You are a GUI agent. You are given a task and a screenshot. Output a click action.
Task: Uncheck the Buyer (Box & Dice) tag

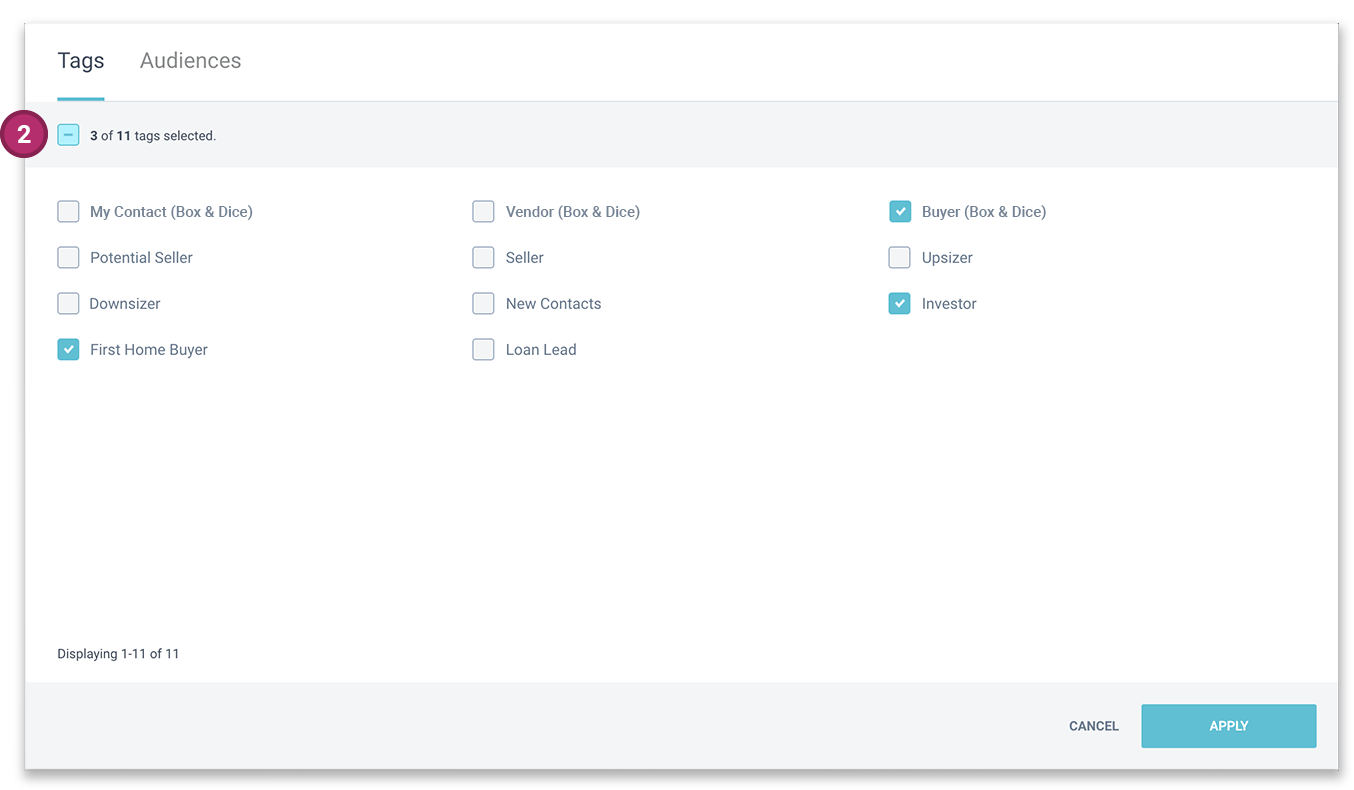coord(899,211)
